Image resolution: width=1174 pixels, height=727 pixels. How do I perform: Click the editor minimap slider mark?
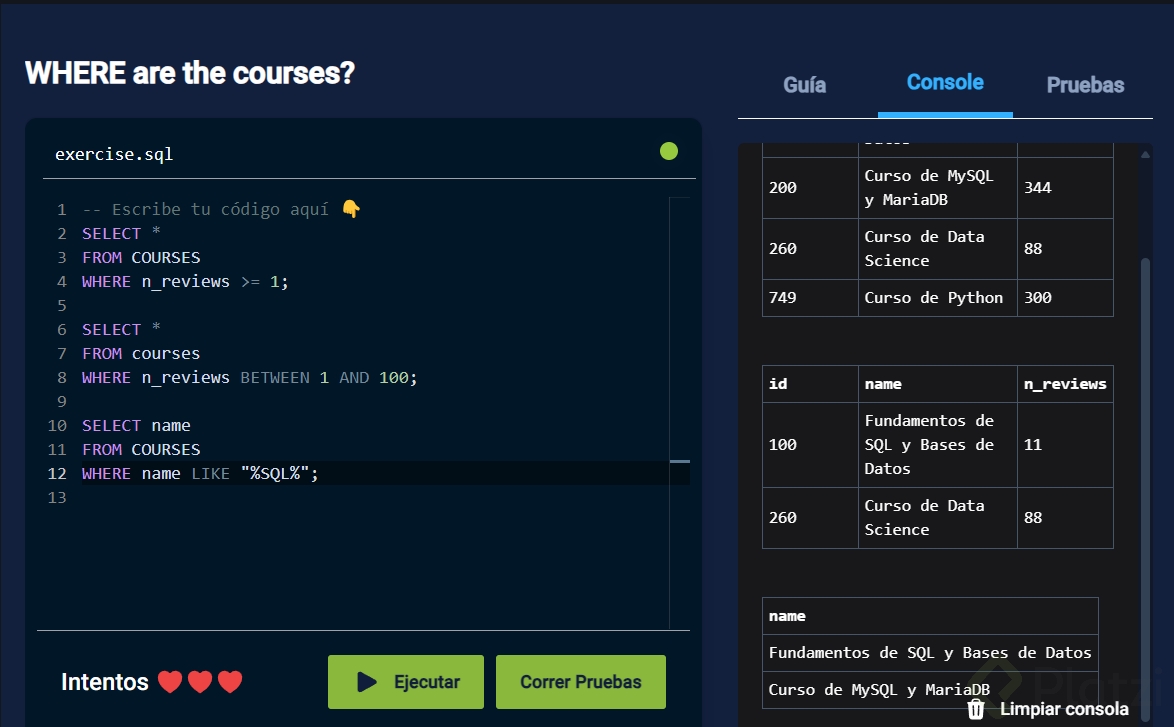pyautogui.click(x=679, y=461)
